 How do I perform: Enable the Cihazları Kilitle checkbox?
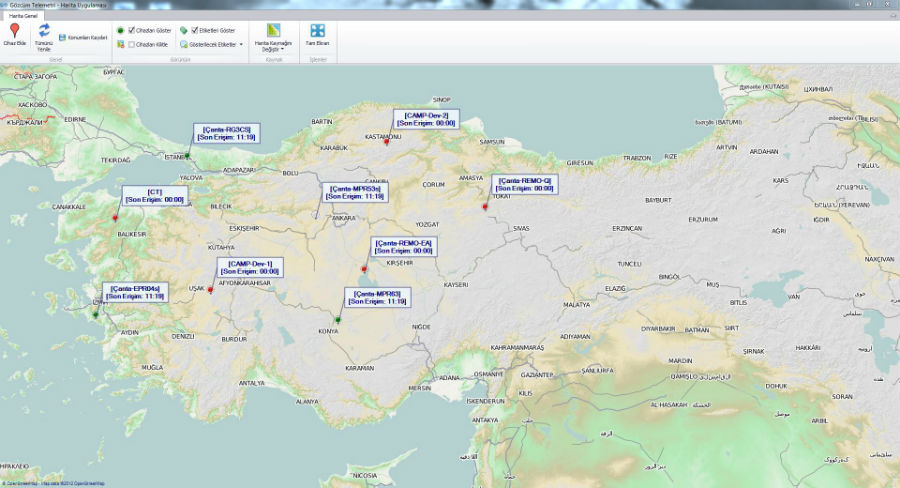(x=131, y=44)
